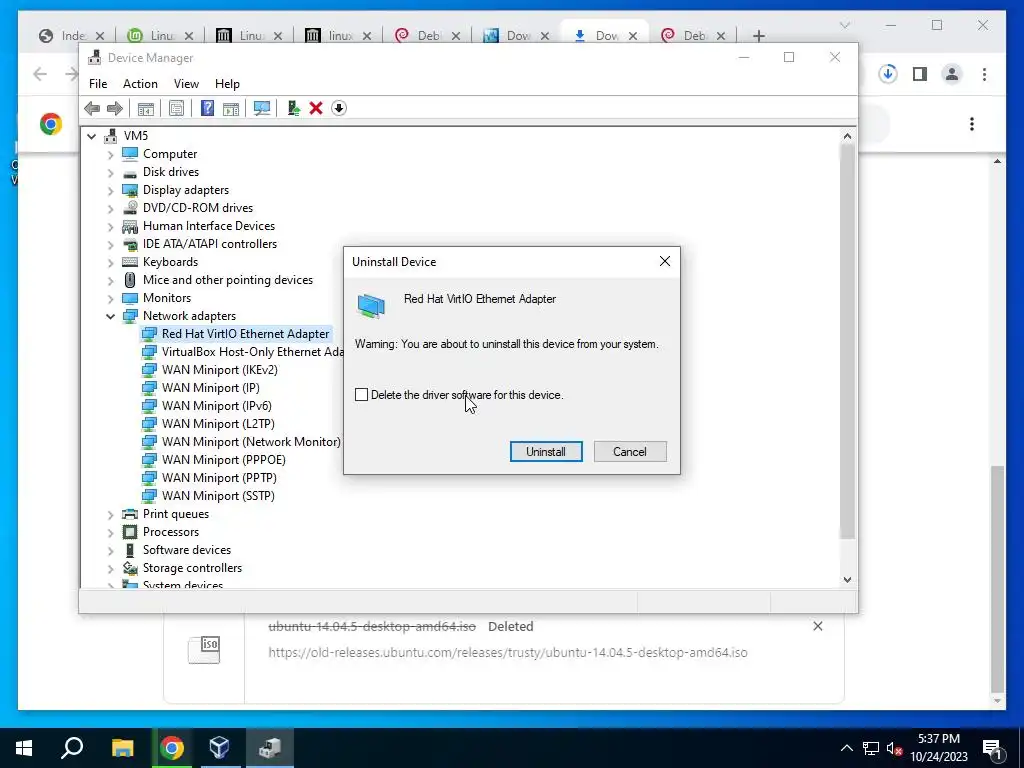Open a new Chrome tab with plus button
The image size is (1024, 768).
758,36
